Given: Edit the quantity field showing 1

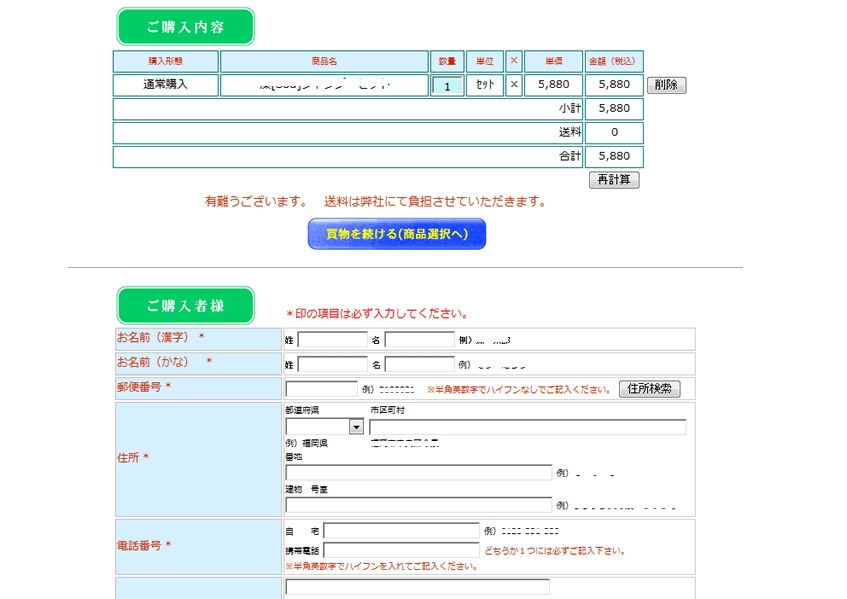Looking at the screenshot, I should (447, 86).
